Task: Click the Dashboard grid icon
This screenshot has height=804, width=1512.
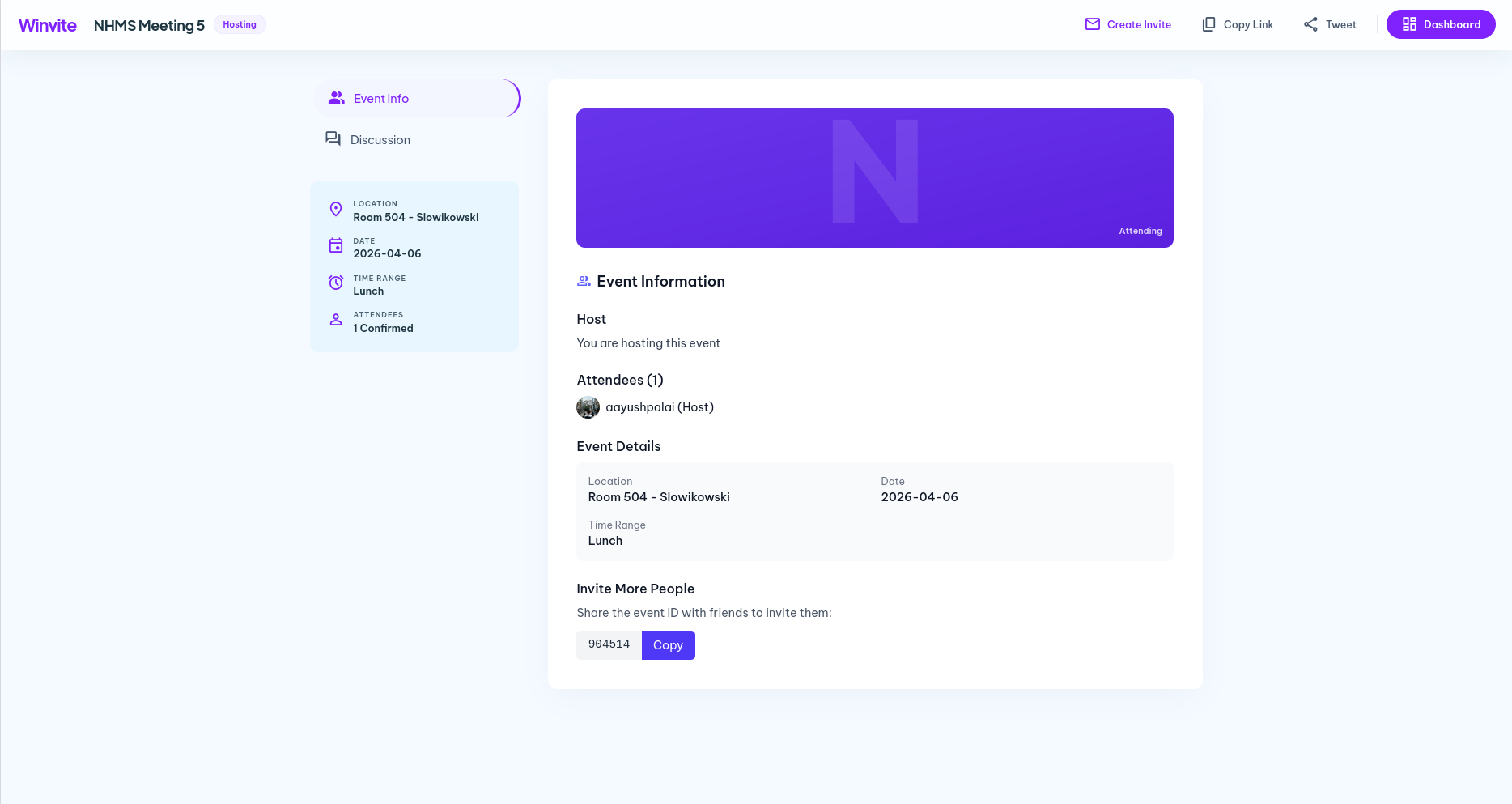Action: (x=1409, y=24)
